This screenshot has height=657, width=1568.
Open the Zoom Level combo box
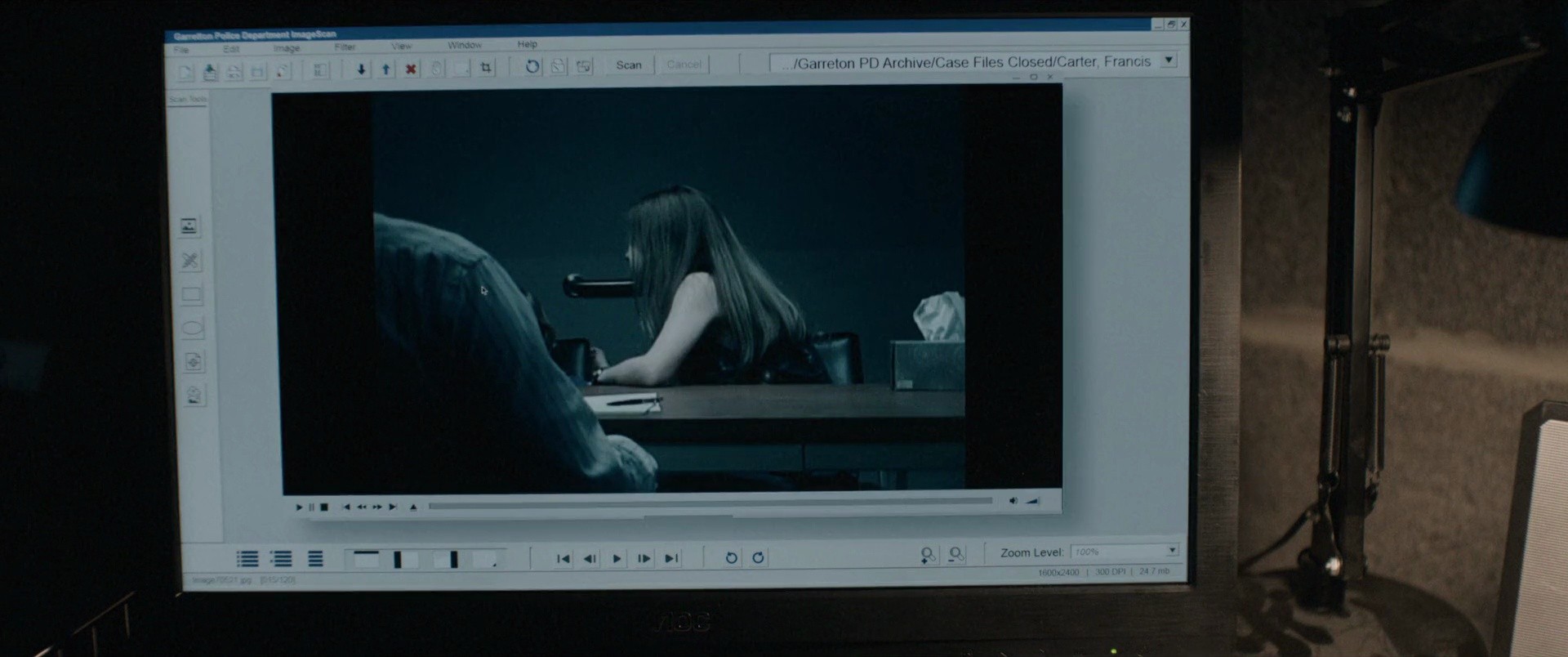(x=1125, y=552)
